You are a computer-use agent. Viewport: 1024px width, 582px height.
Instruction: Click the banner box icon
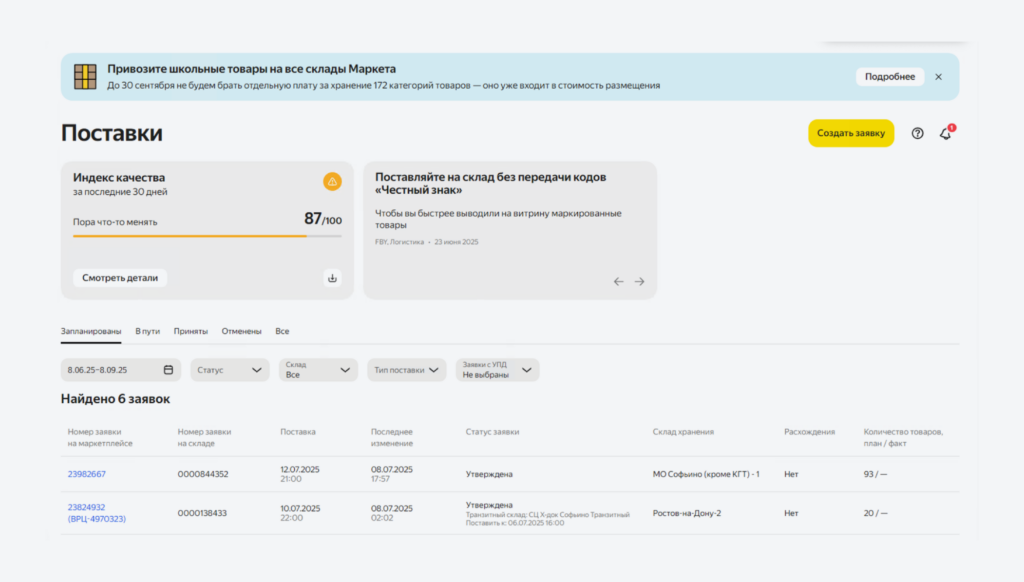(86, 77)
